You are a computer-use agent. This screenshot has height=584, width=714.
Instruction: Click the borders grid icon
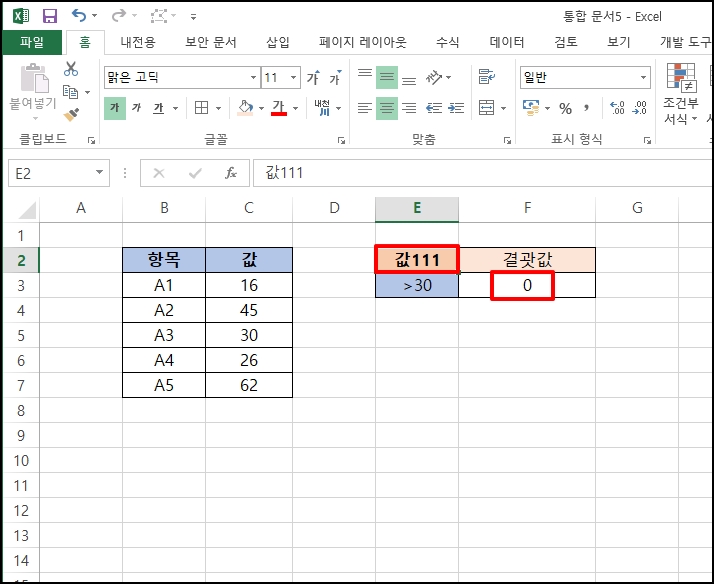(201, 108)
